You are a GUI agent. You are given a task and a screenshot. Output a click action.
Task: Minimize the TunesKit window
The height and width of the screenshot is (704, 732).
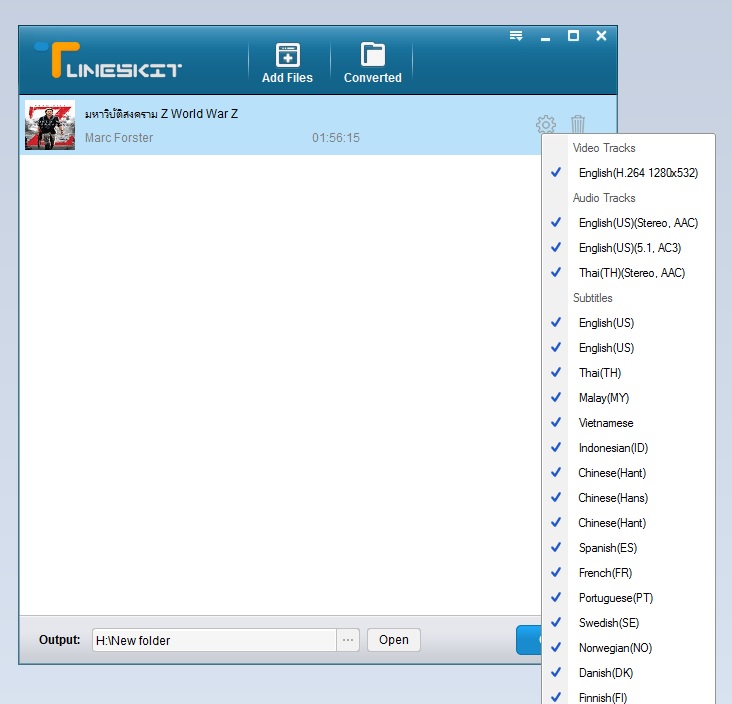545,37
